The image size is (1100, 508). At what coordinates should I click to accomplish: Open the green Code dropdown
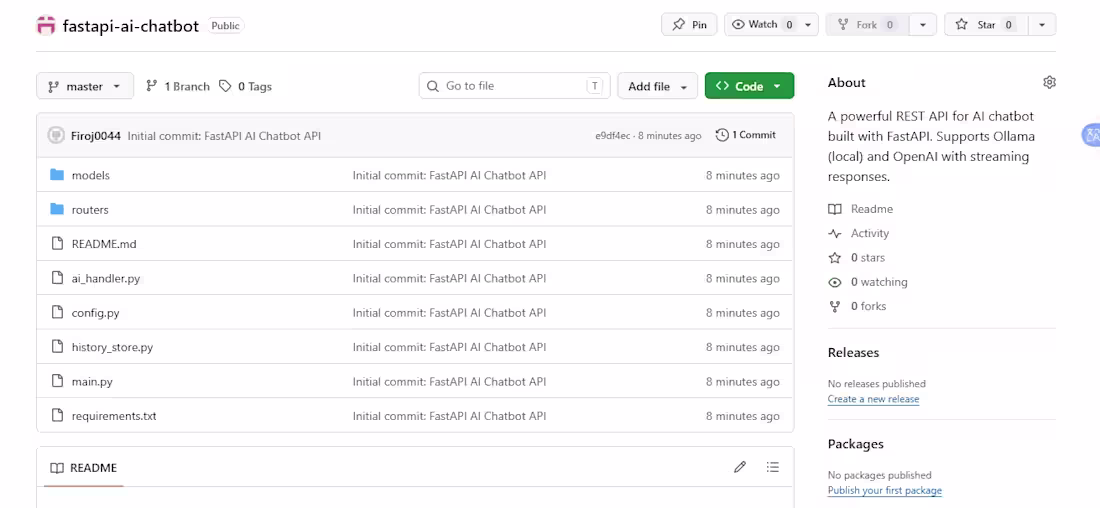click(x=749, y=86)
